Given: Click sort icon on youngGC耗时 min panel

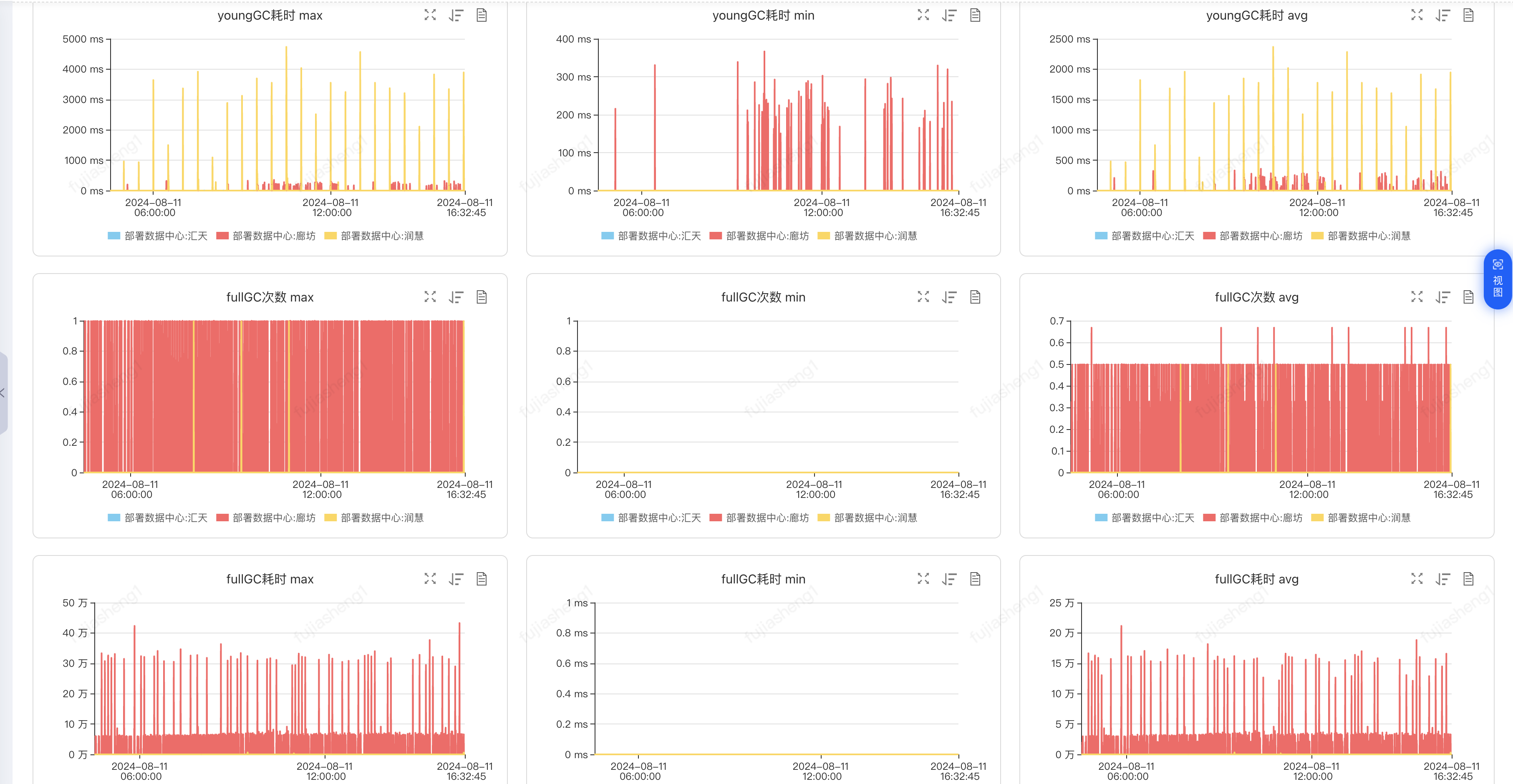Looking at the screenshot, I should point(949,15).
